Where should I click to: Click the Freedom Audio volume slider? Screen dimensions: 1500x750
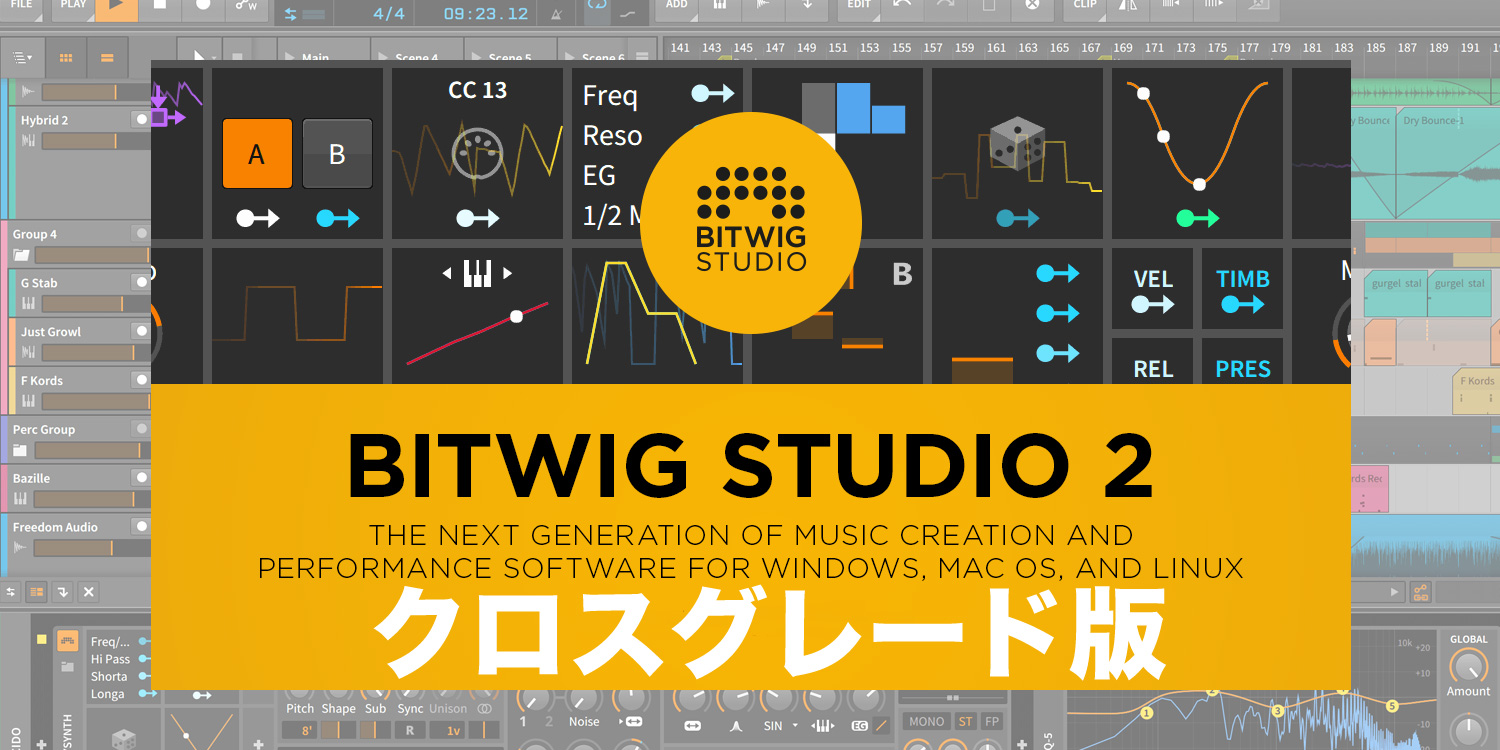[91, 548]
